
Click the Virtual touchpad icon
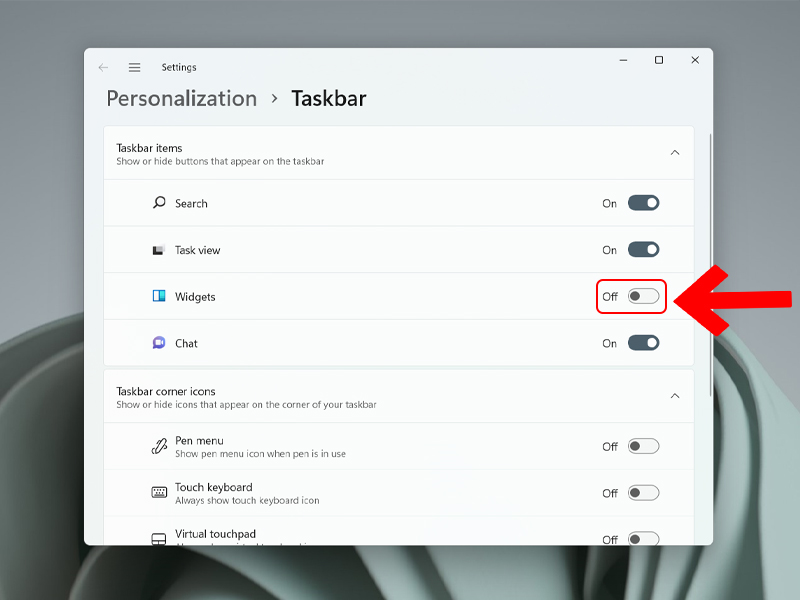[x=159, y=538]
